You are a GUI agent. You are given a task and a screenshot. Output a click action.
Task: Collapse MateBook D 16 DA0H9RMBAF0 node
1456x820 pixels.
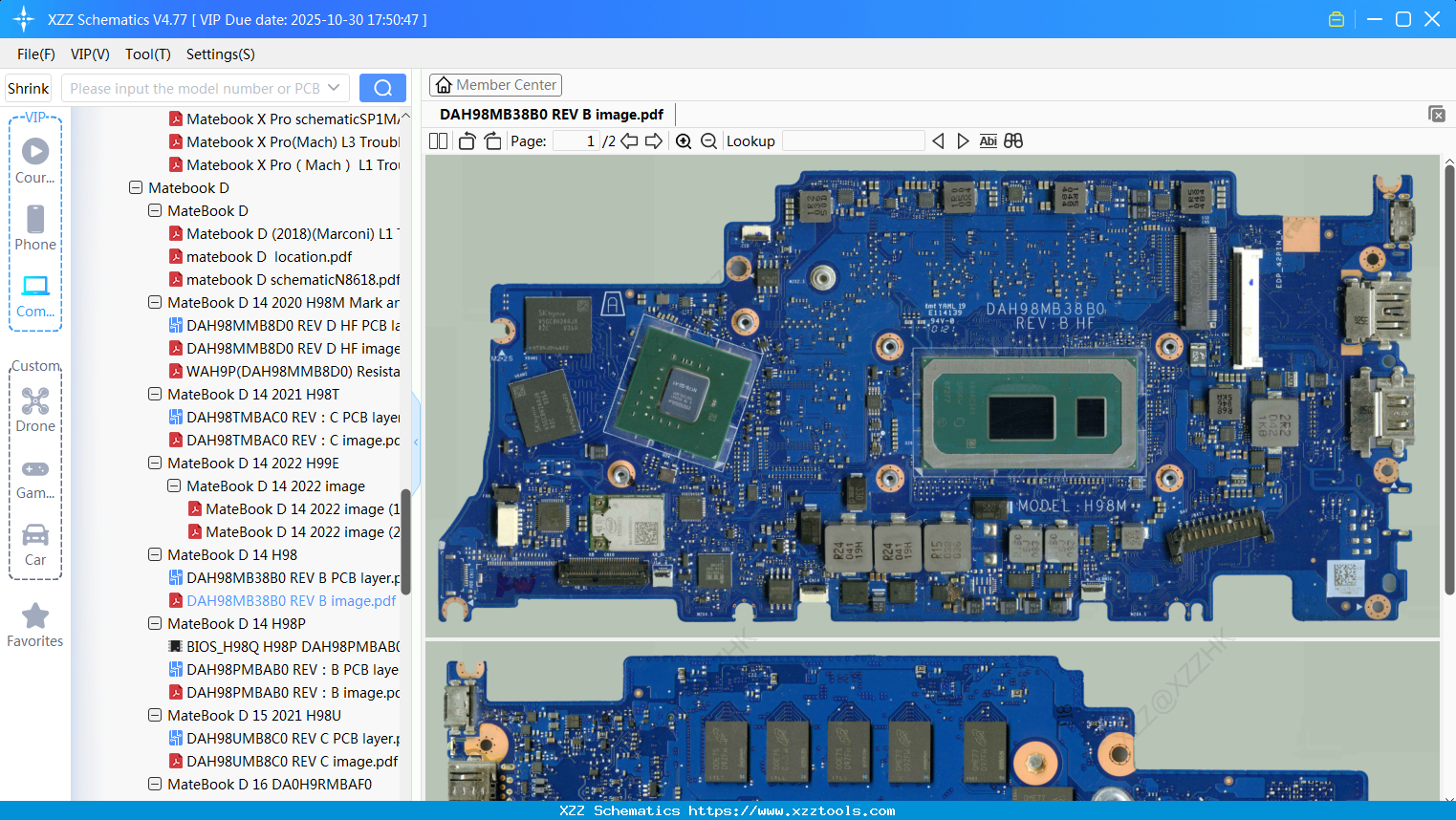pyautogui.click(x=155, y=785)
